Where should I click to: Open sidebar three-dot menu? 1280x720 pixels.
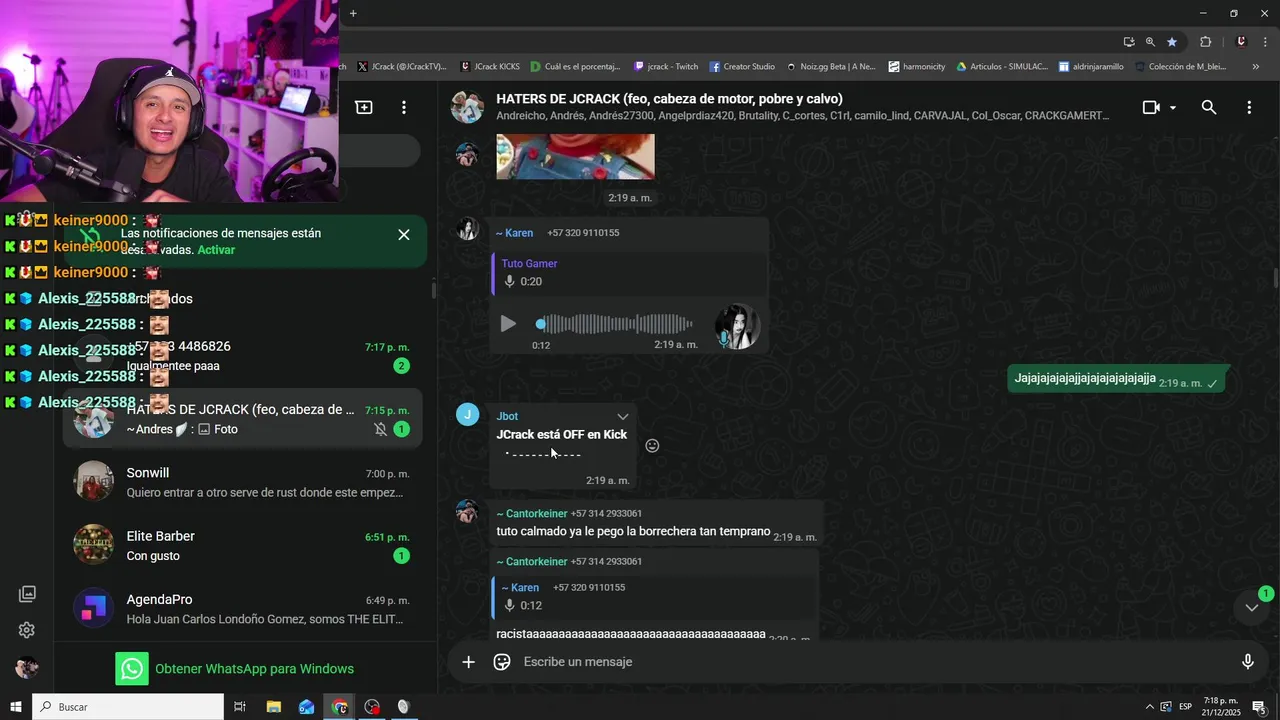tap(404, 107)
